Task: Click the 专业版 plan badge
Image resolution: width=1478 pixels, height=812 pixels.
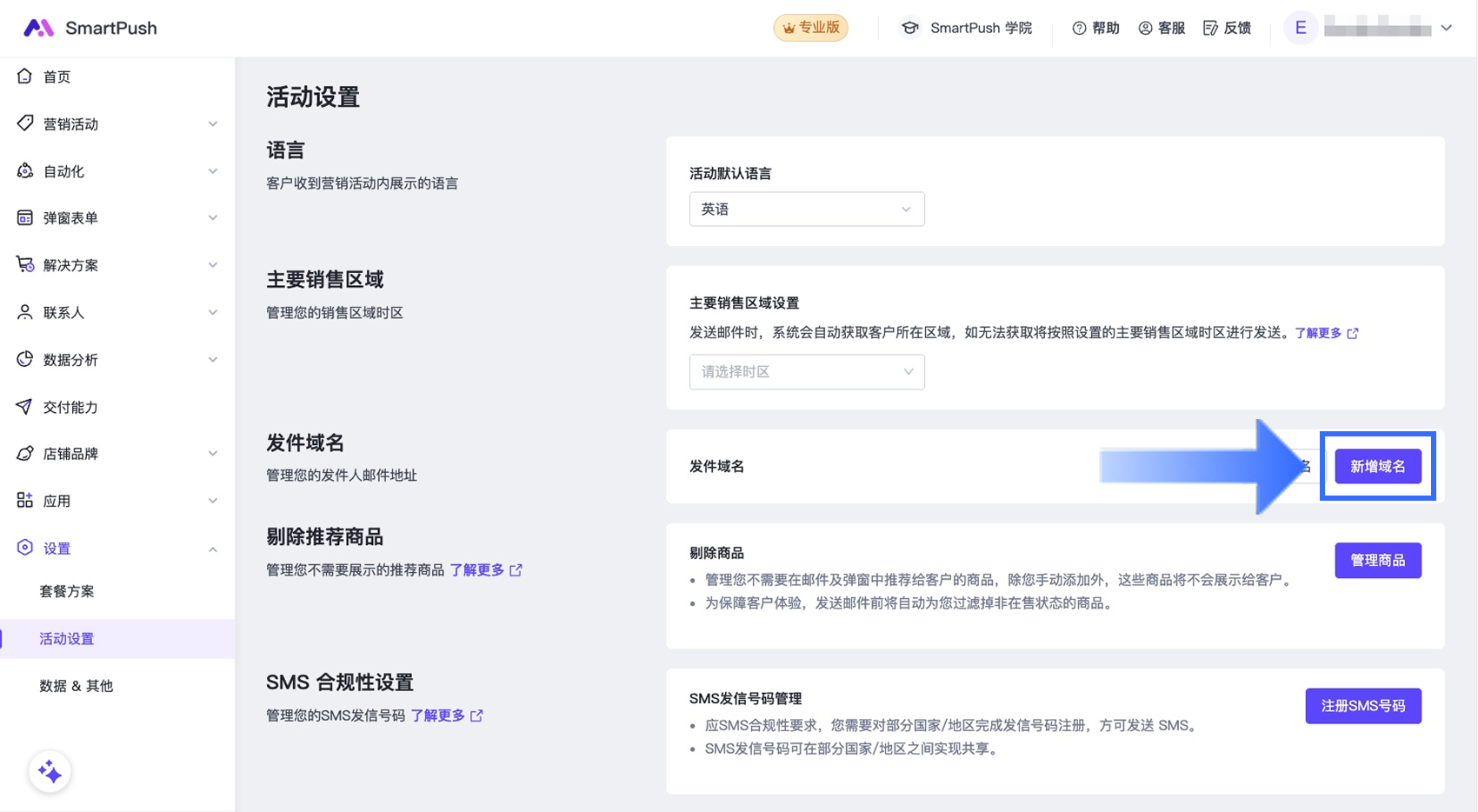Action: pyautogui.click(x=810, y=28)
